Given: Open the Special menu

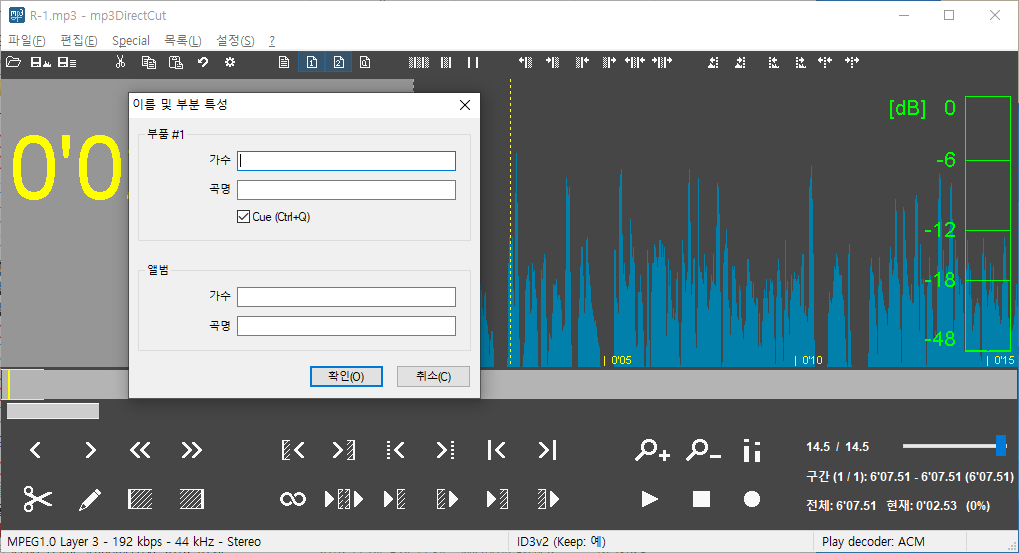Looking at the screenshot, I should click(x=131, y=41).
